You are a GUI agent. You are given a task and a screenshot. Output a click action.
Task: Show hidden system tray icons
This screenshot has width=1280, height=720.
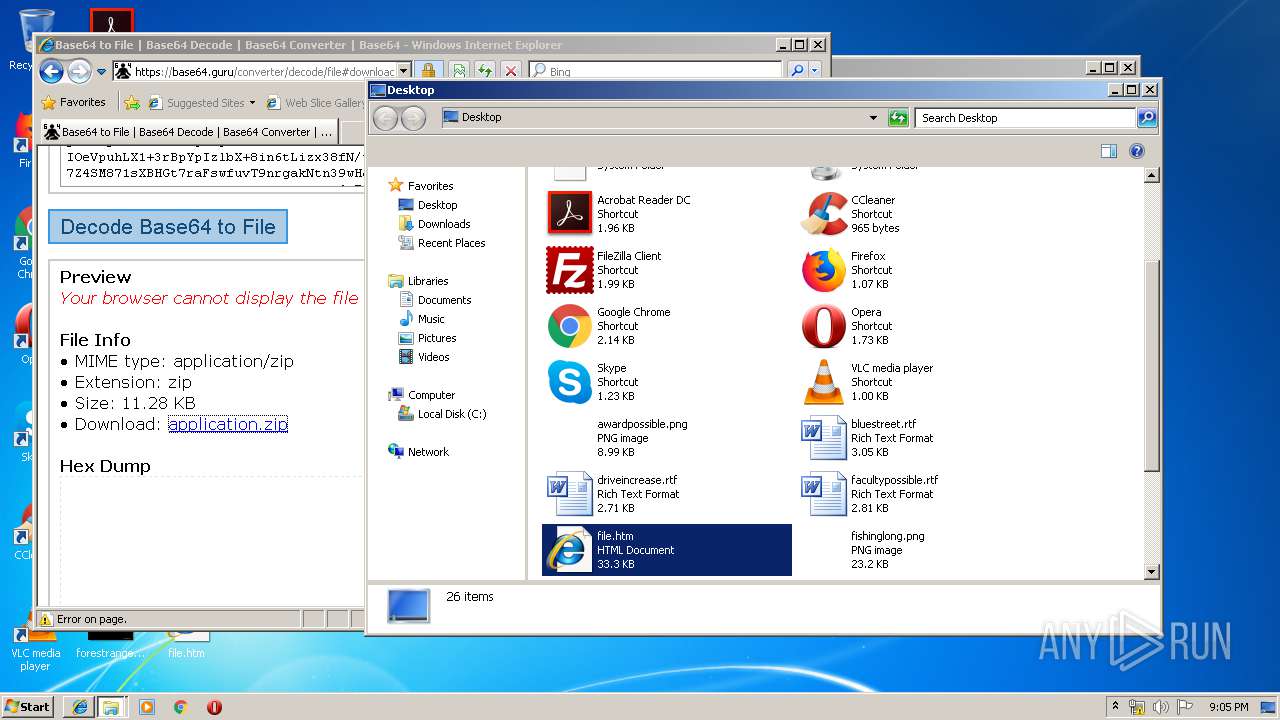1115,707
